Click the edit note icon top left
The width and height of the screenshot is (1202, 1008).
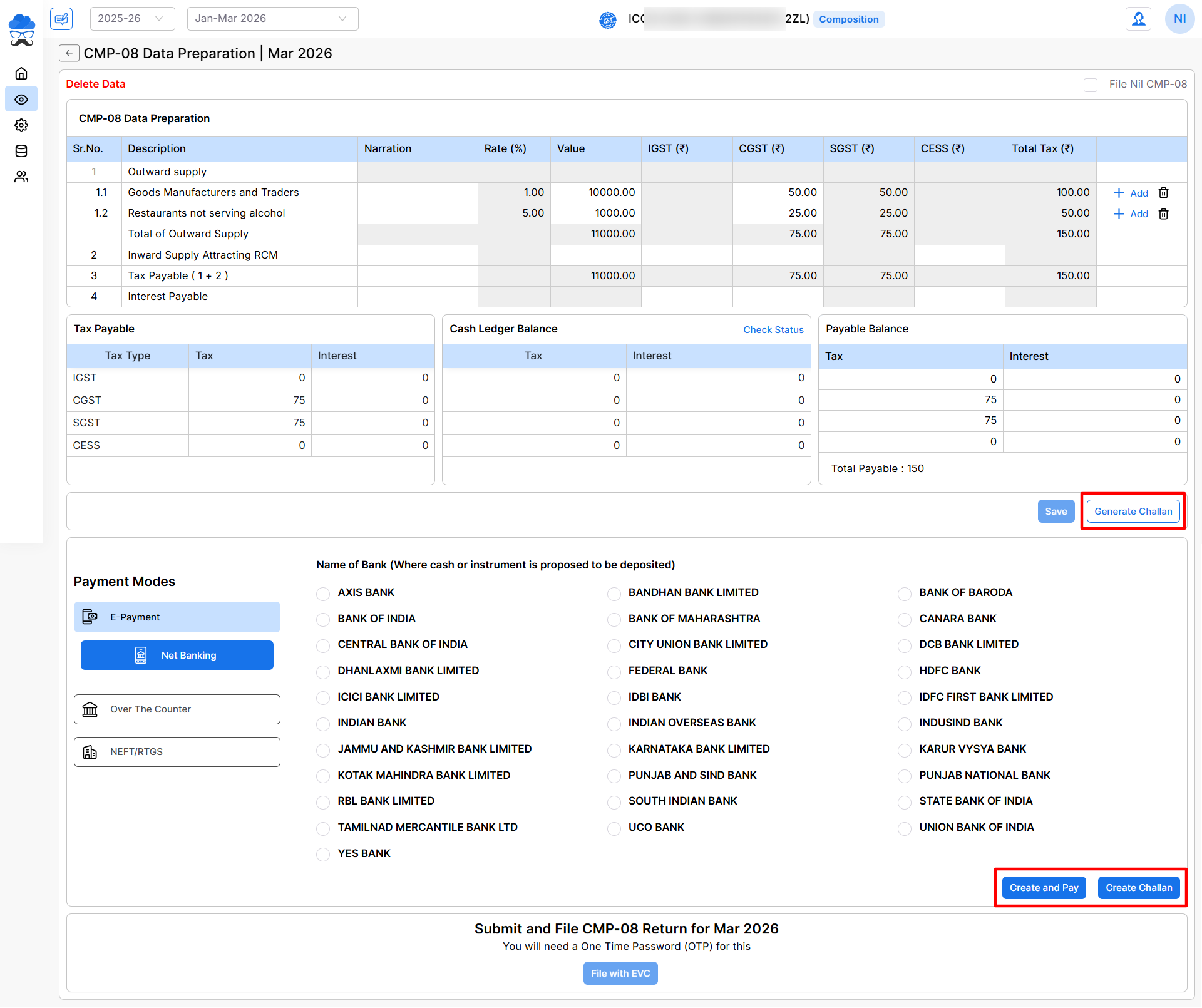click(61, 18)
